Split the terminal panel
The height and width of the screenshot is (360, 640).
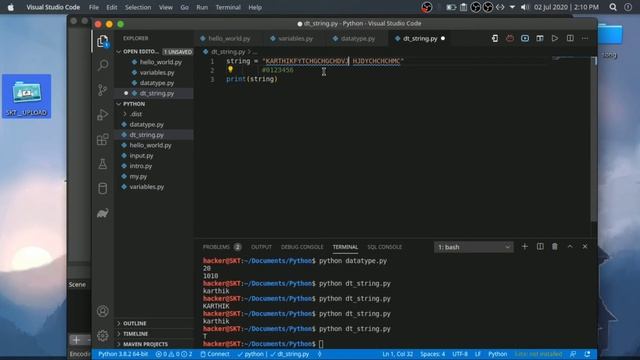tap(540, 247)
